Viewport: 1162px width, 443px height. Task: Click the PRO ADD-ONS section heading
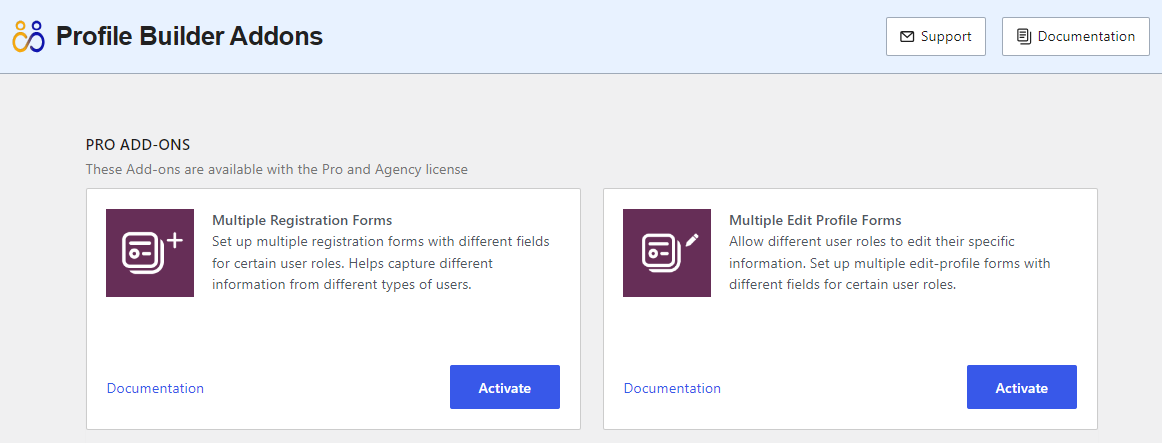click(x=138, y=145)
